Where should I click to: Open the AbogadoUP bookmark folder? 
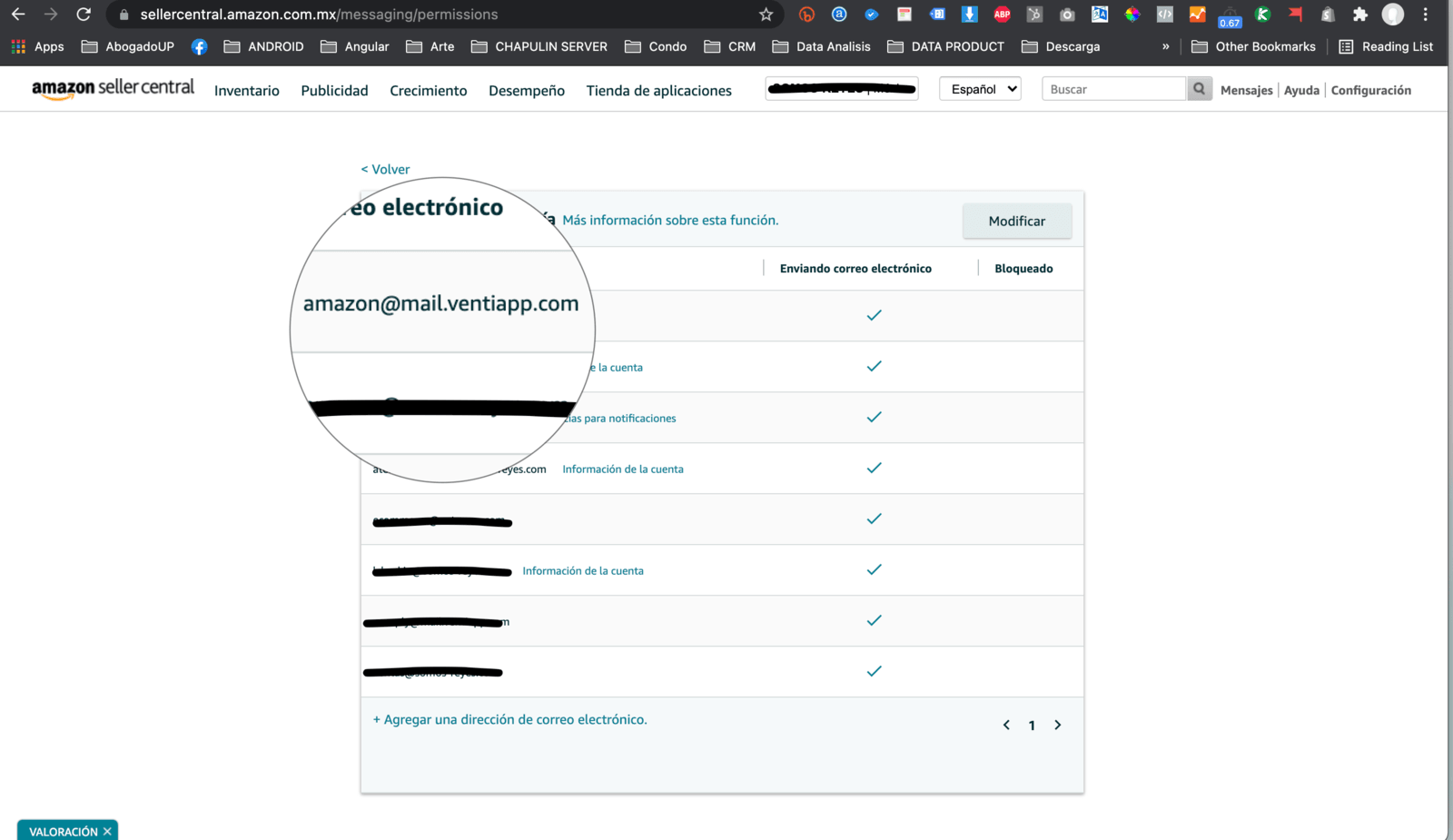pyautogui.click(x=127, y=46)
